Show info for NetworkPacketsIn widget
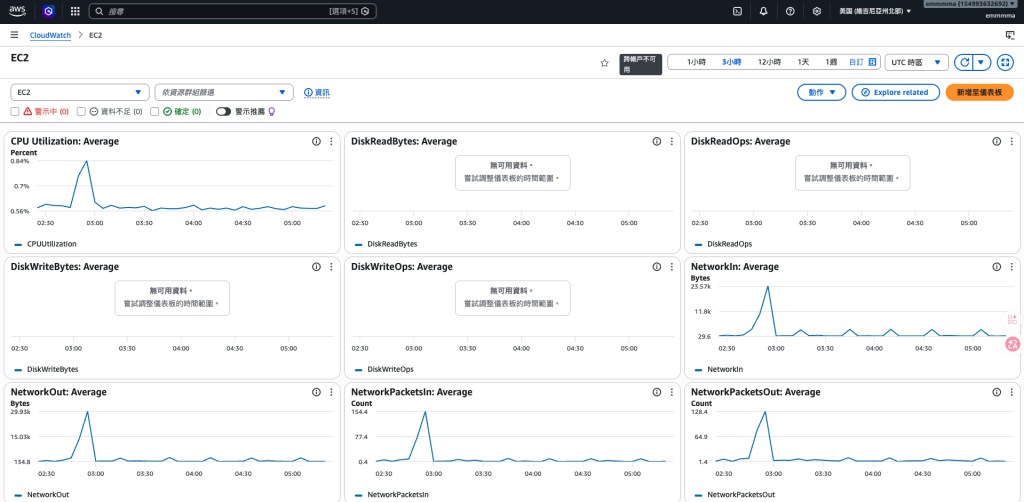Viewport: 1024px width, 502px height. [x=657, y=392]
